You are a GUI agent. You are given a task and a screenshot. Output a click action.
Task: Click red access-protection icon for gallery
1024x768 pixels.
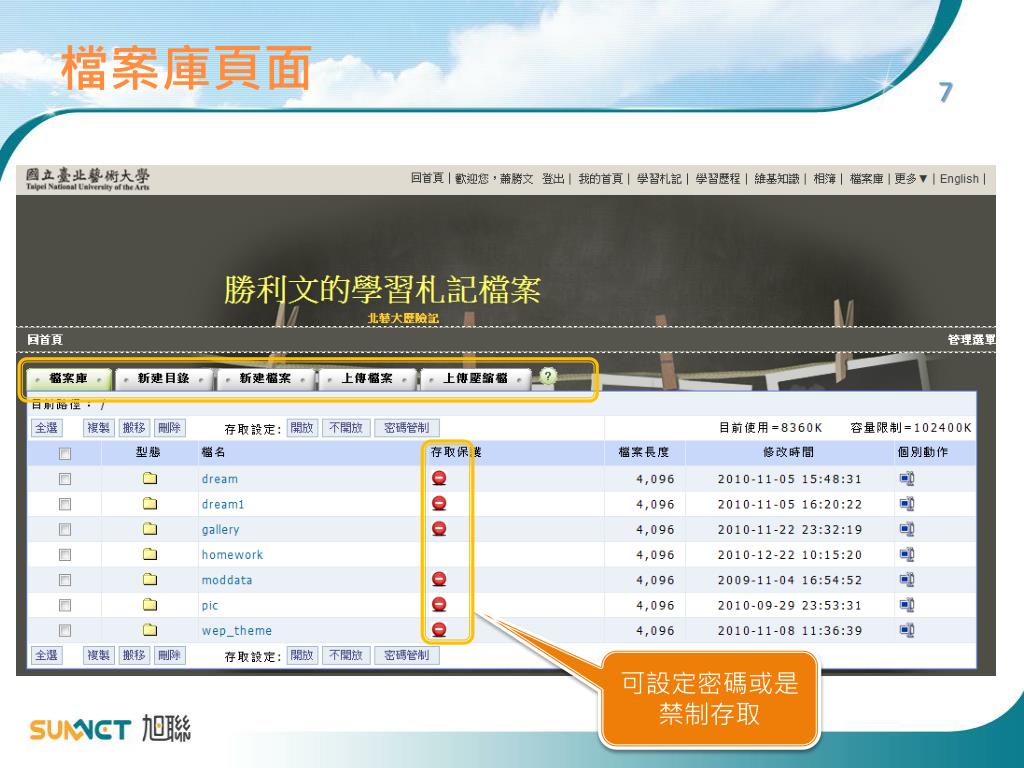coord(440,529)
